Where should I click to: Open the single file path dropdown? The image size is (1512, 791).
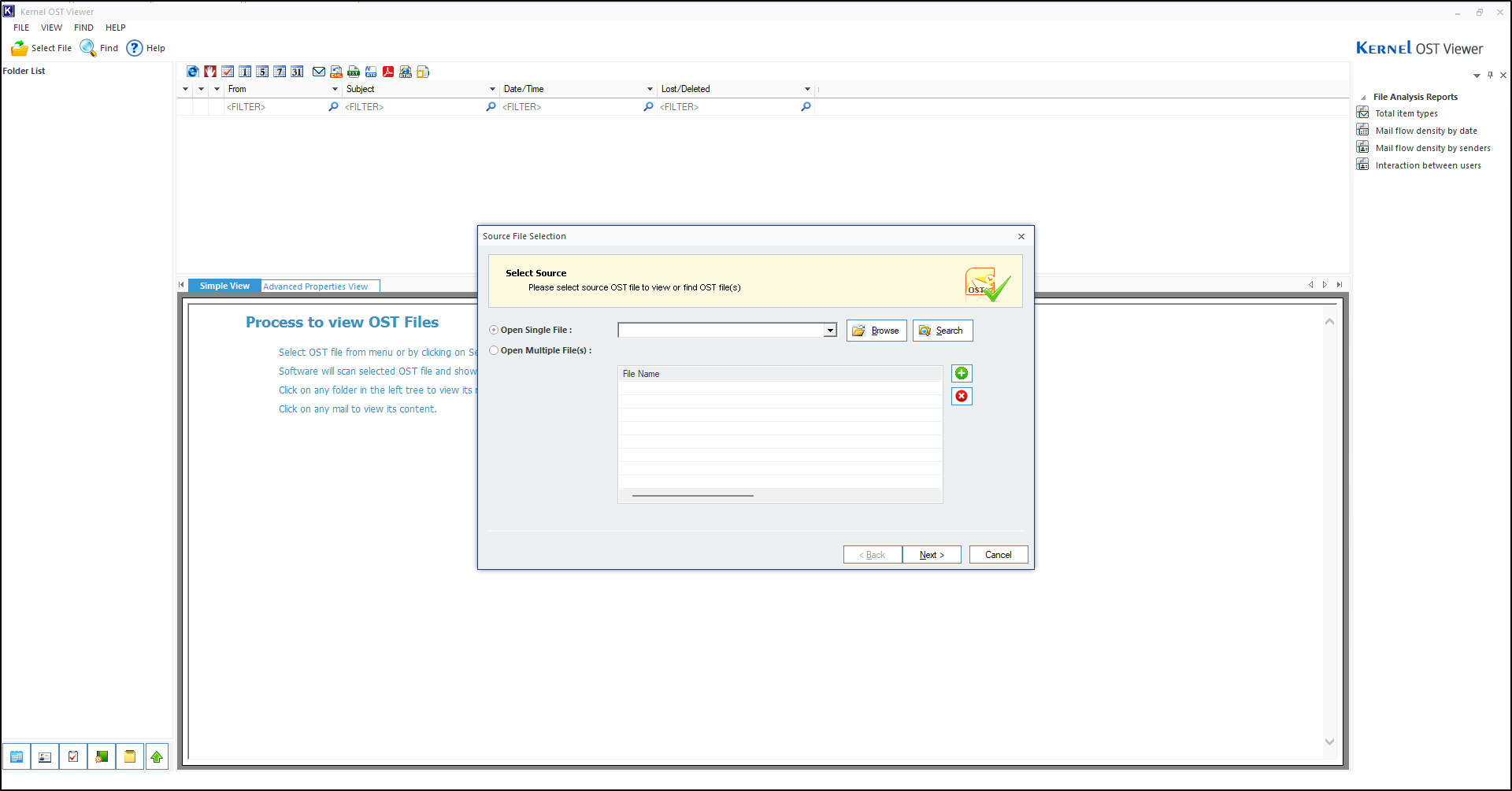coord(830,331)
